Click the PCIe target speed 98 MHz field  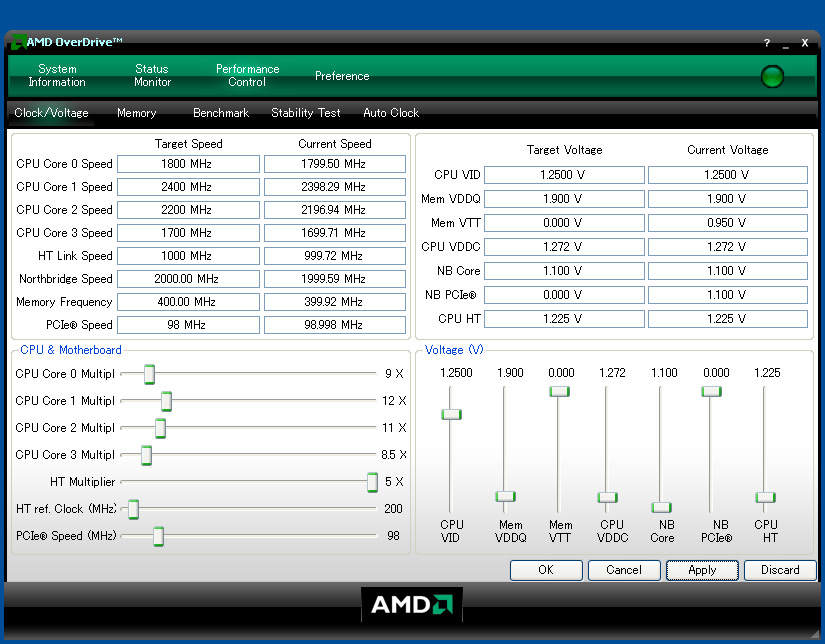188,325
